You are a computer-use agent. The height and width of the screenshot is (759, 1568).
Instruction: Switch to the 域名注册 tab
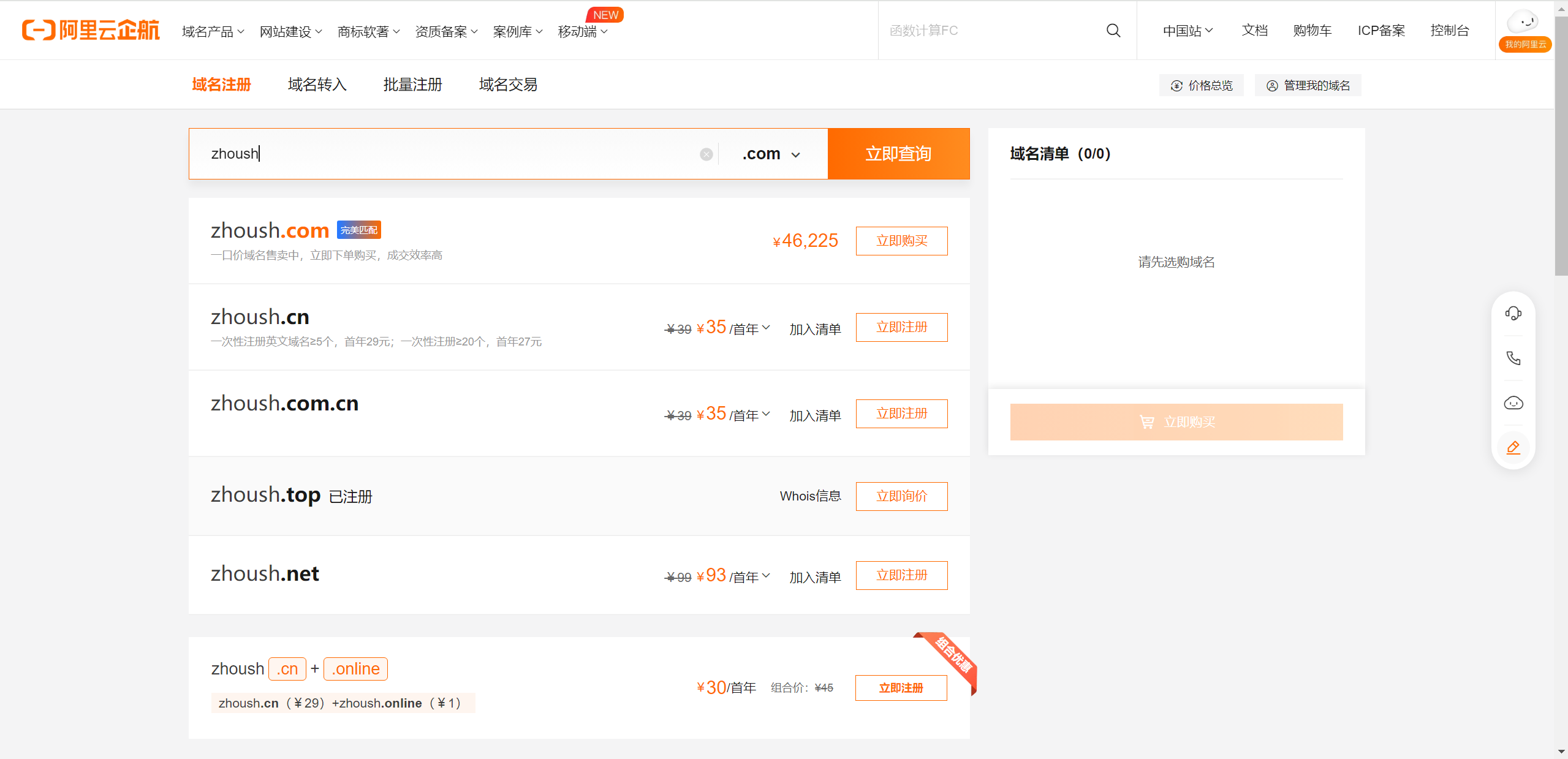[x=221, y=85]
